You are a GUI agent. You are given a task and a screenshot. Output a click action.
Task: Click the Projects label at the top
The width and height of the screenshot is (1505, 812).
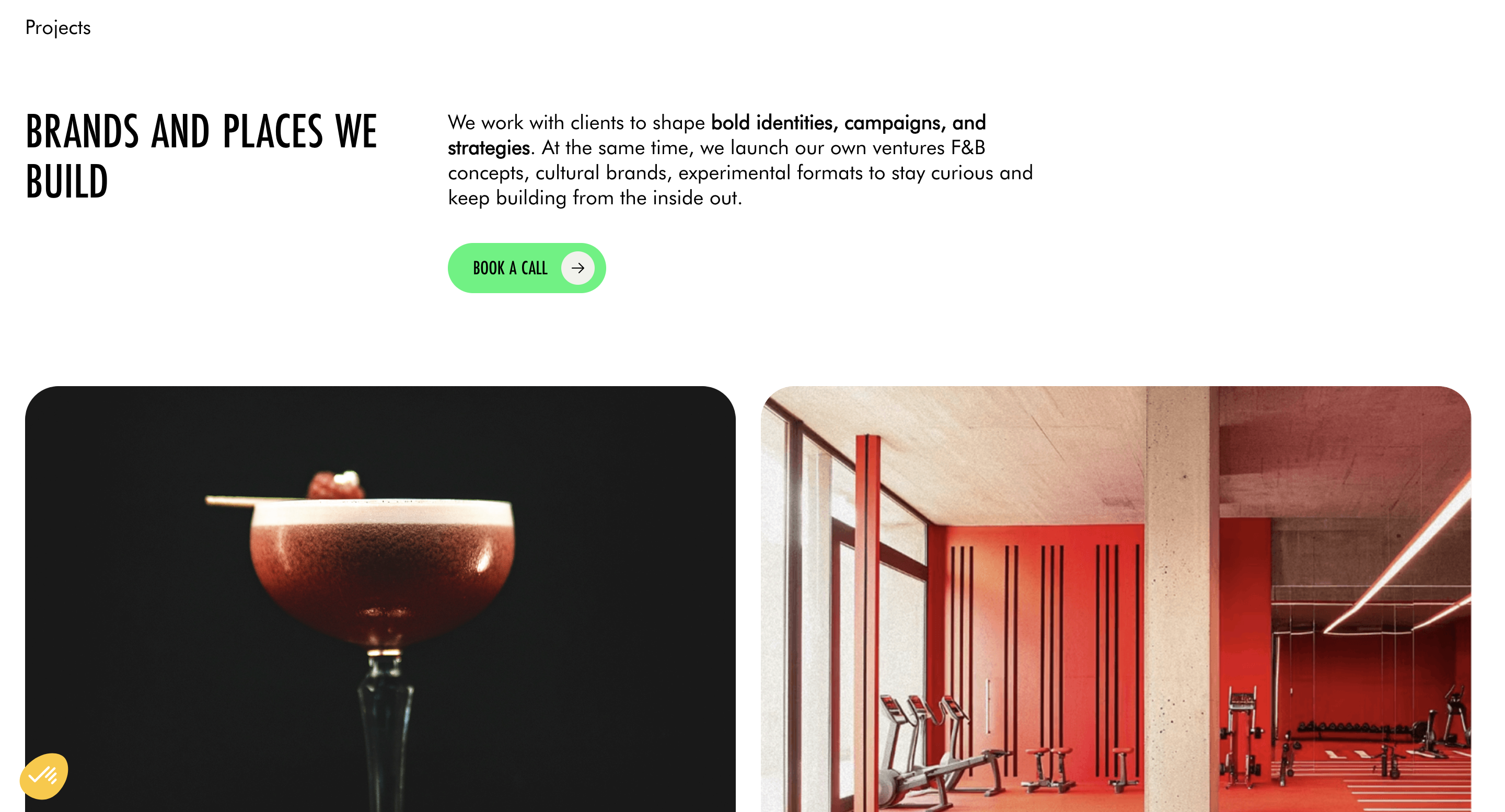[x=58, y=28]
